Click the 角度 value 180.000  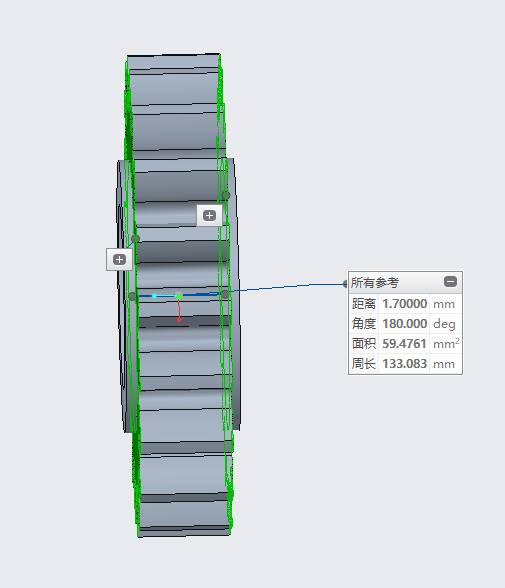click(404, 324)
